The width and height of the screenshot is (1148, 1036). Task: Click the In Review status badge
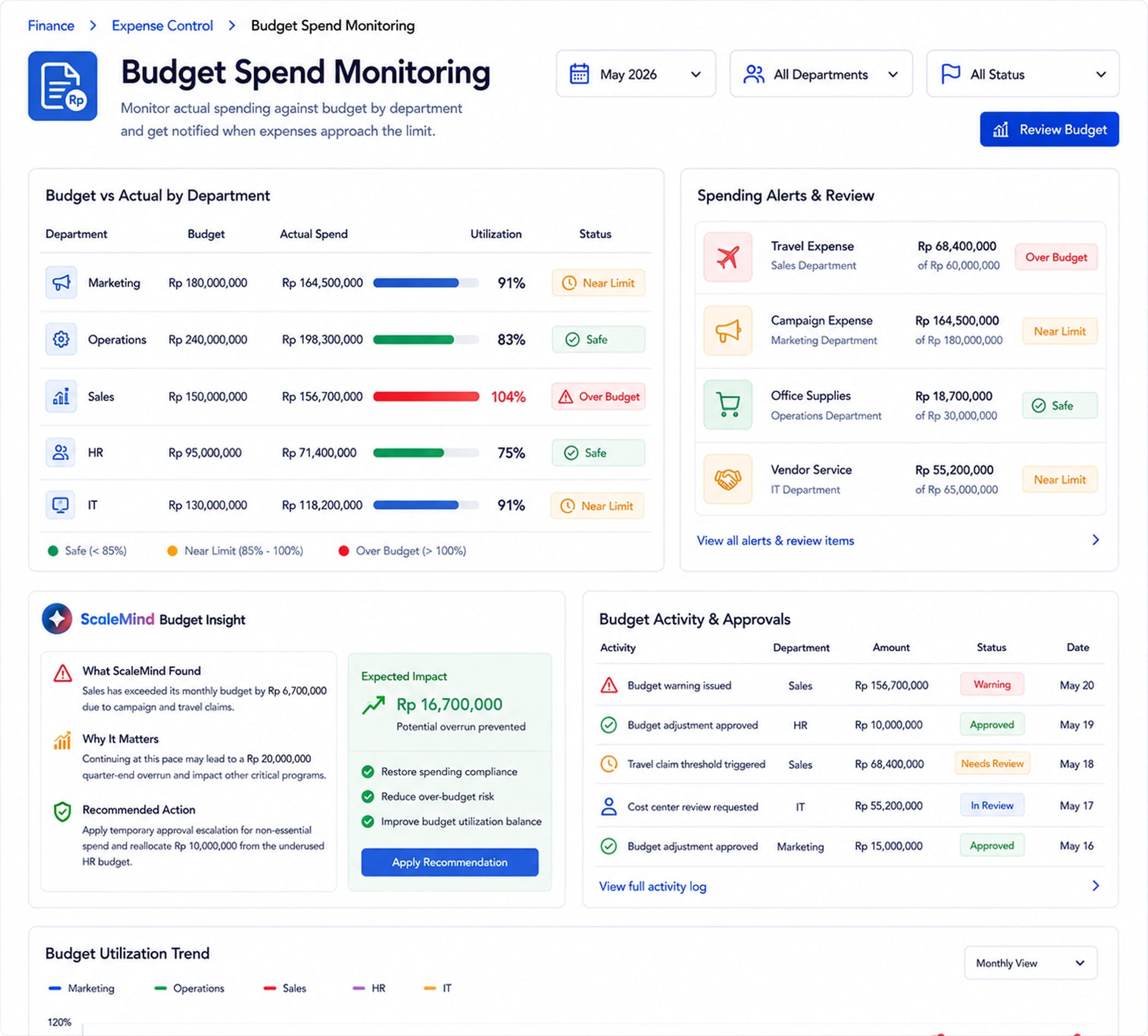(x=992, y=805)
